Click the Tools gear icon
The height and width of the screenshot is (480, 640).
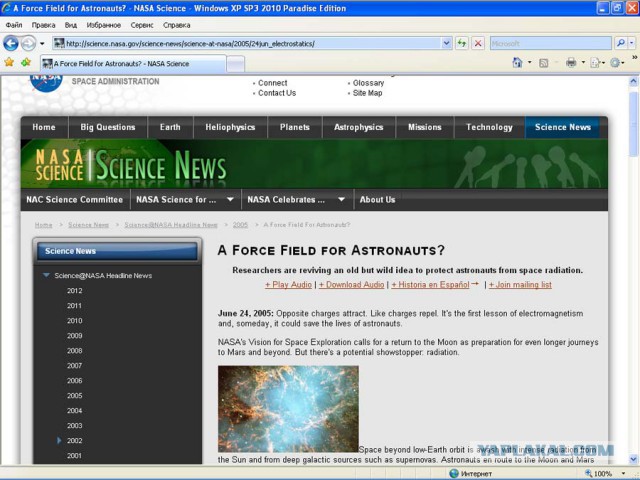coord(616,63)
